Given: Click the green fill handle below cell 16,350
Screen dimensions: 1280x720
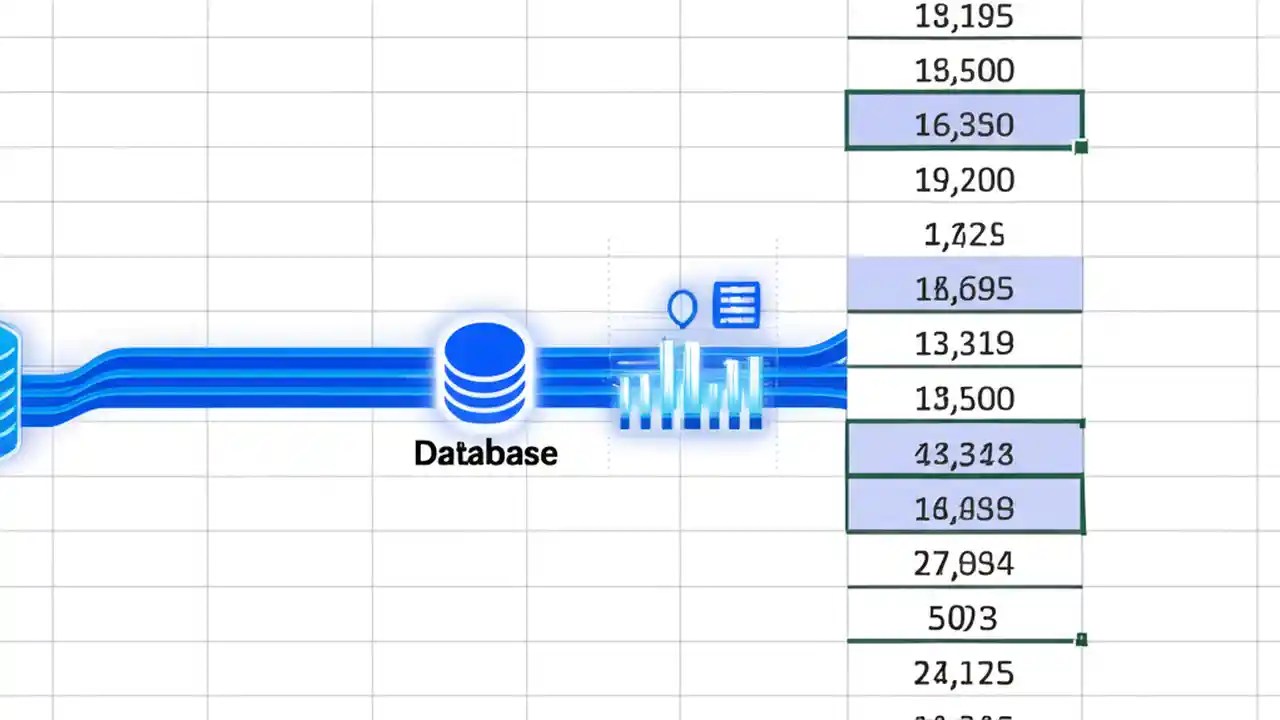Looking at the screenshot, I should (1081, 147).
